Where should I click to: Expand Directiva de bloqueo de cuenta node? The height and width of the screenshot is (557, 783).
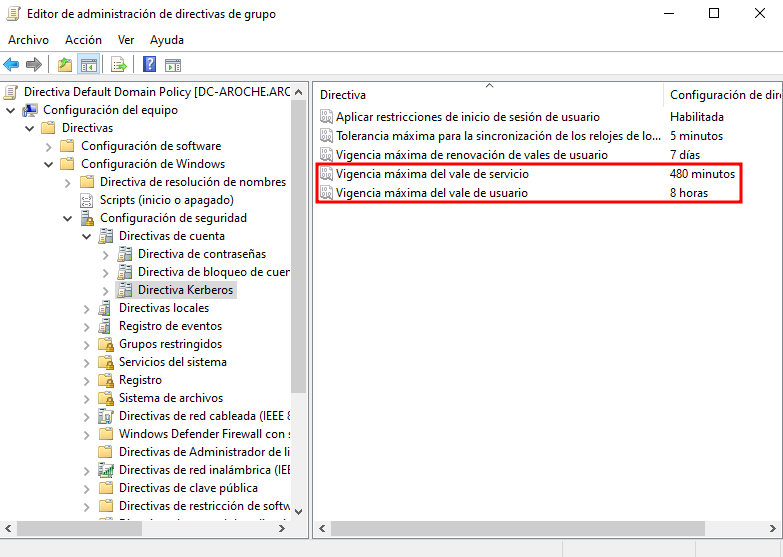click(105, 273)
